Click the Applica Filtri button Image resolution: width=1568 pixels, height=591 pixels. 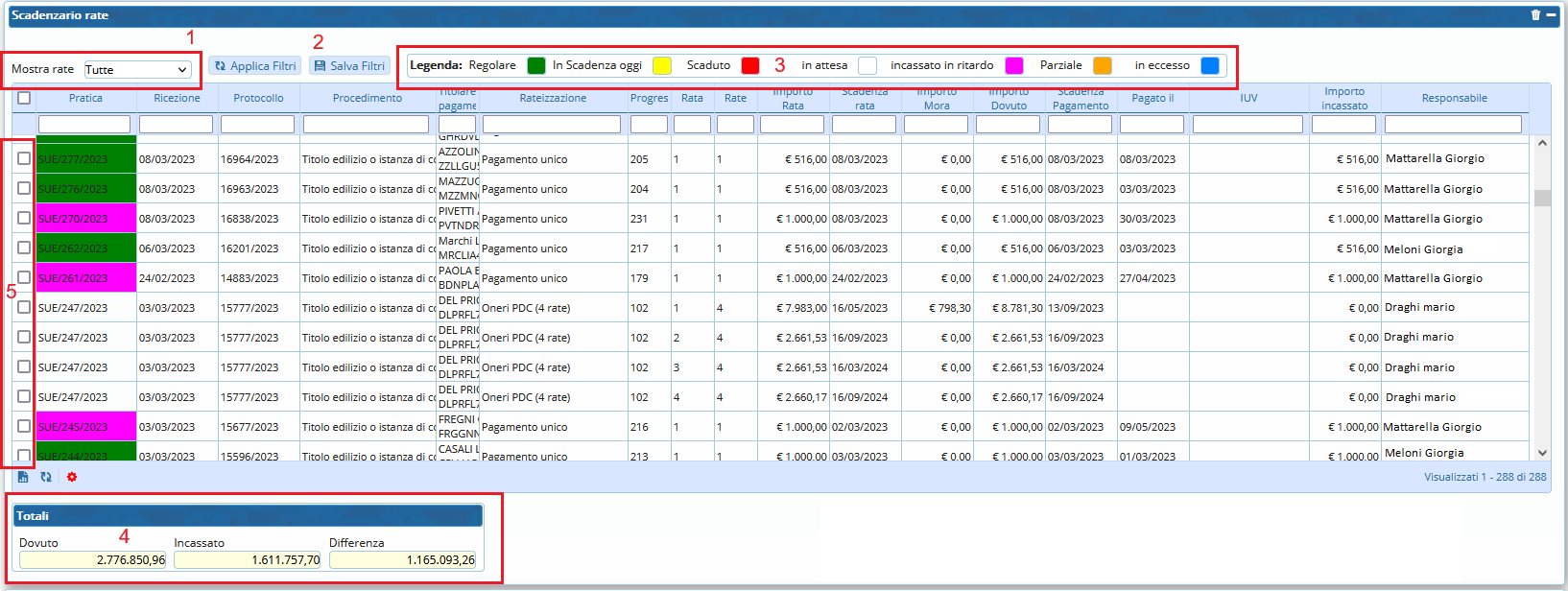[x=255, y=66]
